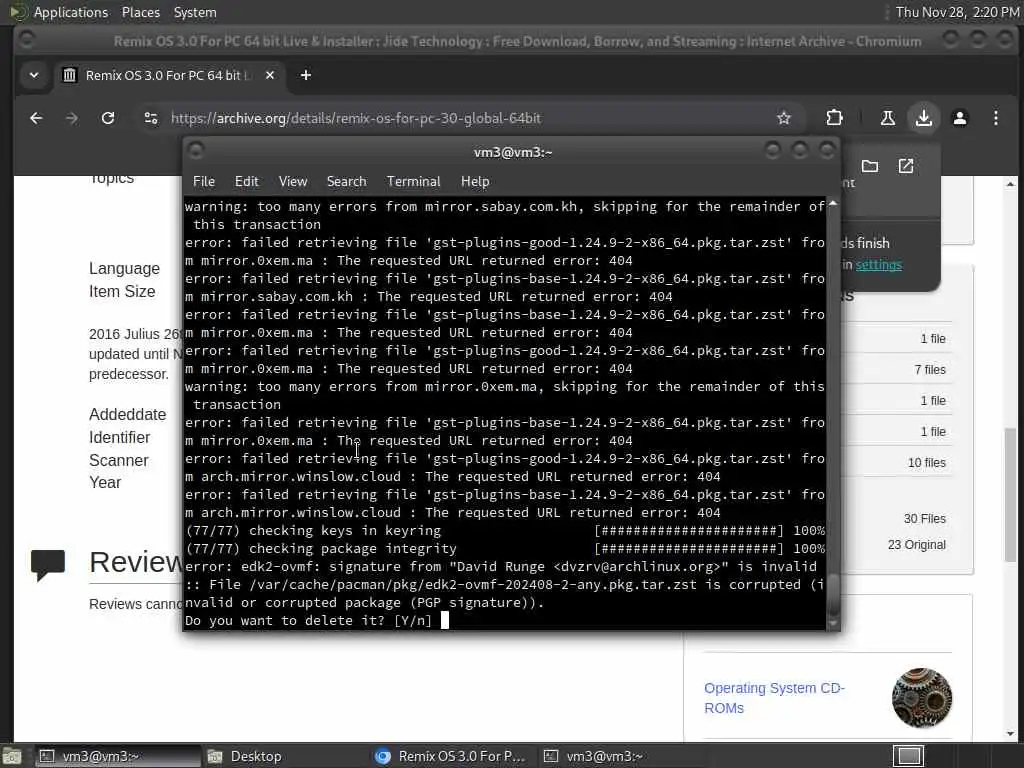This screenshot has height=768, width=1024.
Task: Click the 'Year' metadata label
Action: [x=105, y=482]
